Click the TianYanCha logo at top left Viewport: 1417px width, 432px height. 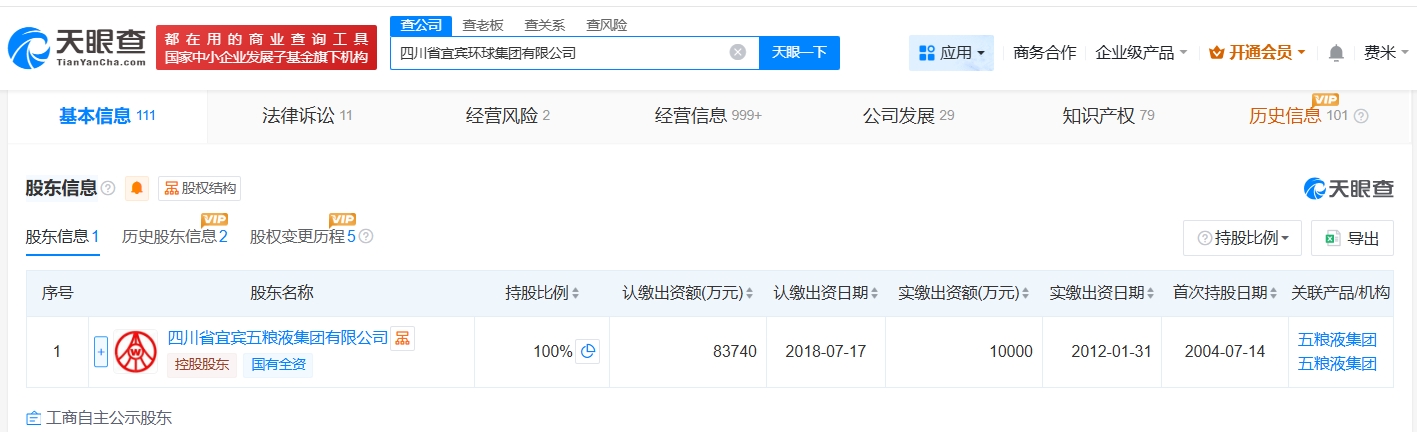[x=76, y=47]
